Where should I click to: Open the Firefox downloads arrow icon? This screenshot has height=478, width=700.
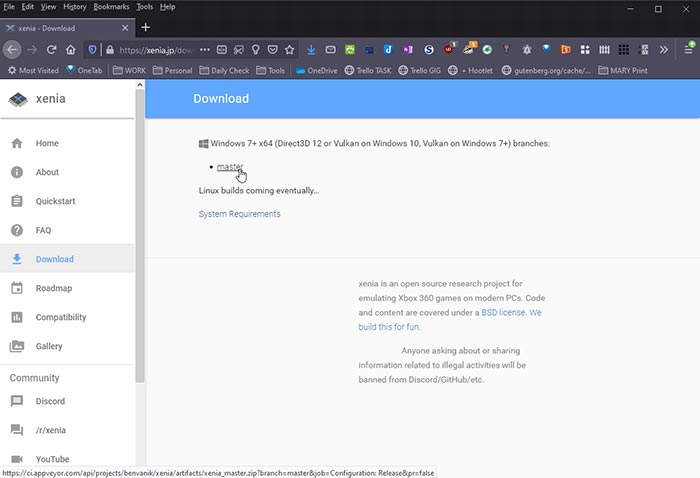point(312,49)
